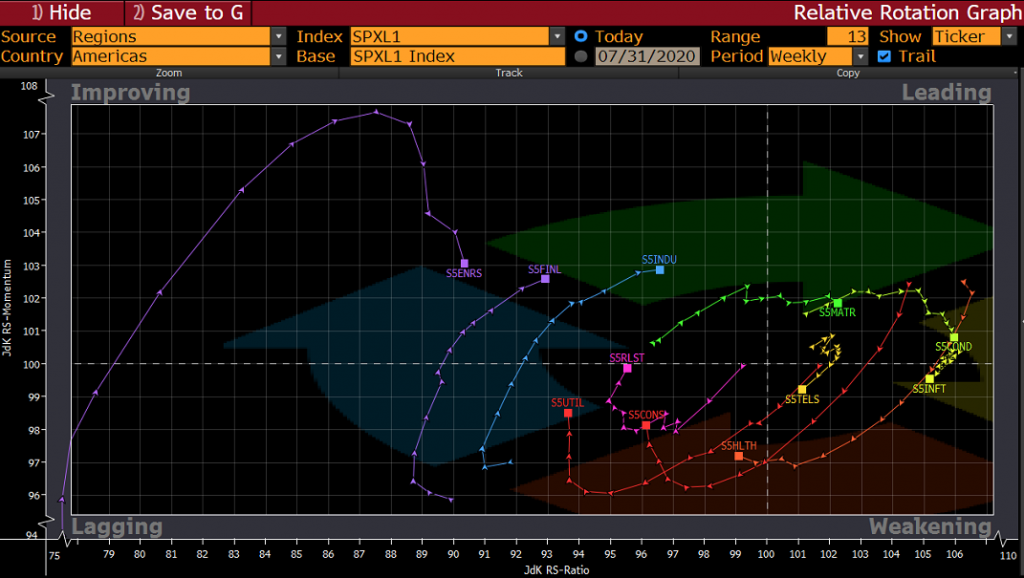Select the S5TELS yellow square marker

(x=802, y=390)
